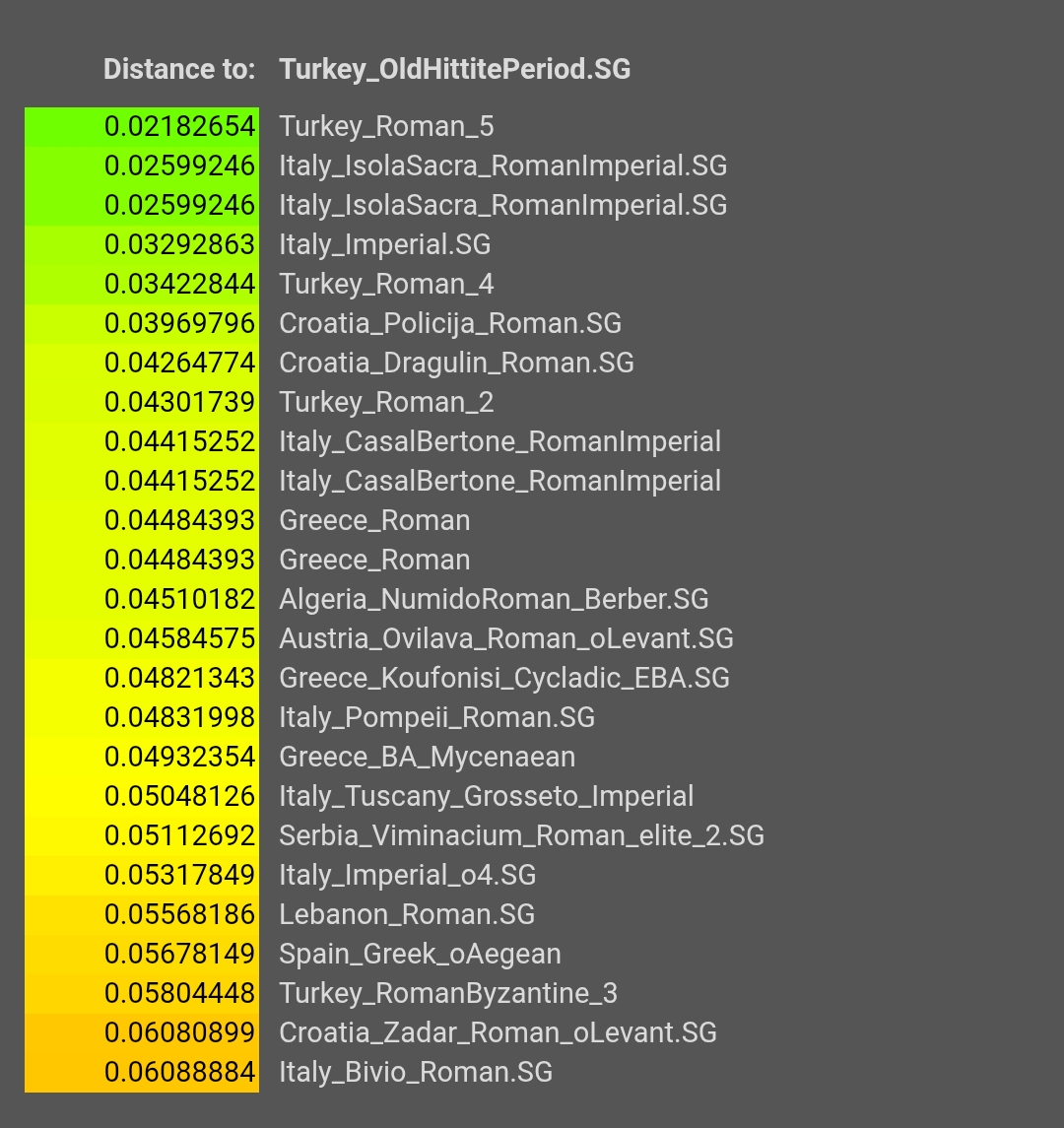
Task: Click the distance value 0.05112692
Action: tap(180, 836)
